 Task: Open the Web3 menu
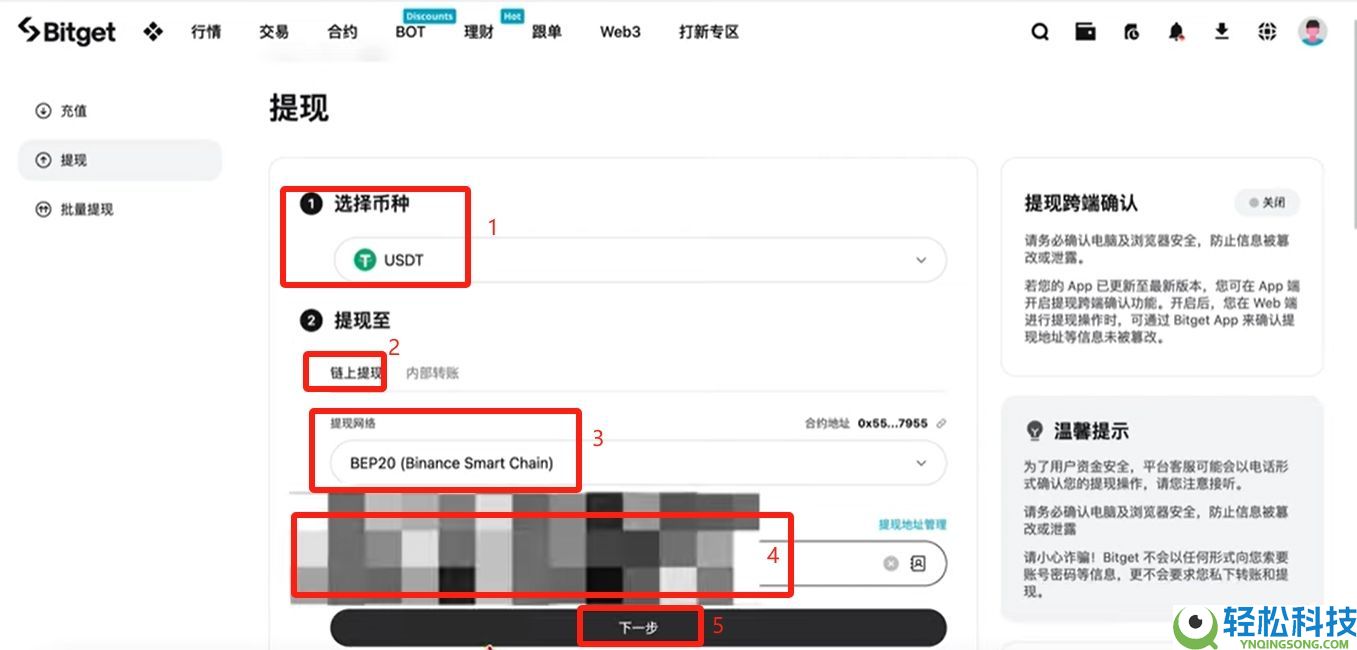[620, 32]
